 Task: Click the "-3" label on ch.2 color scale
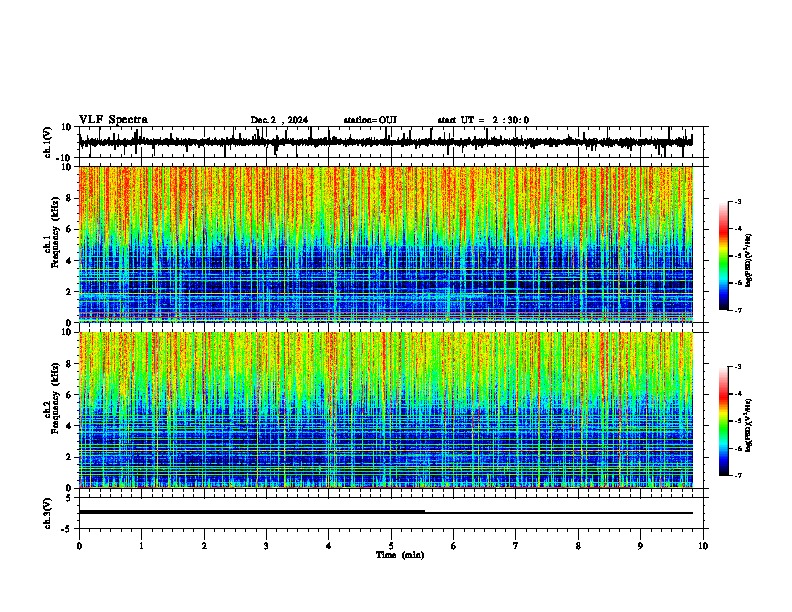737,367
